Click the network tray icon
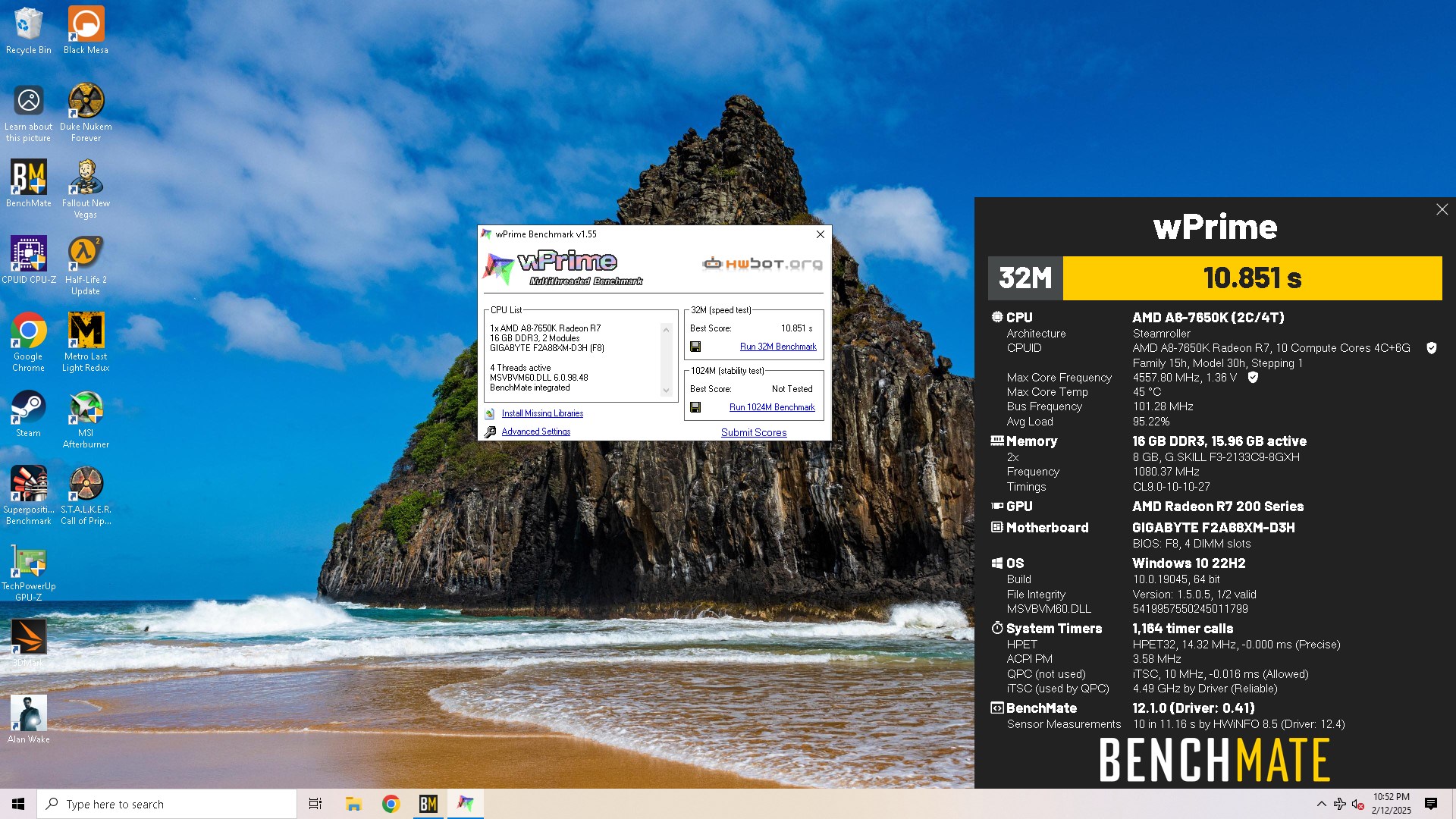 tap(1339, 804)
